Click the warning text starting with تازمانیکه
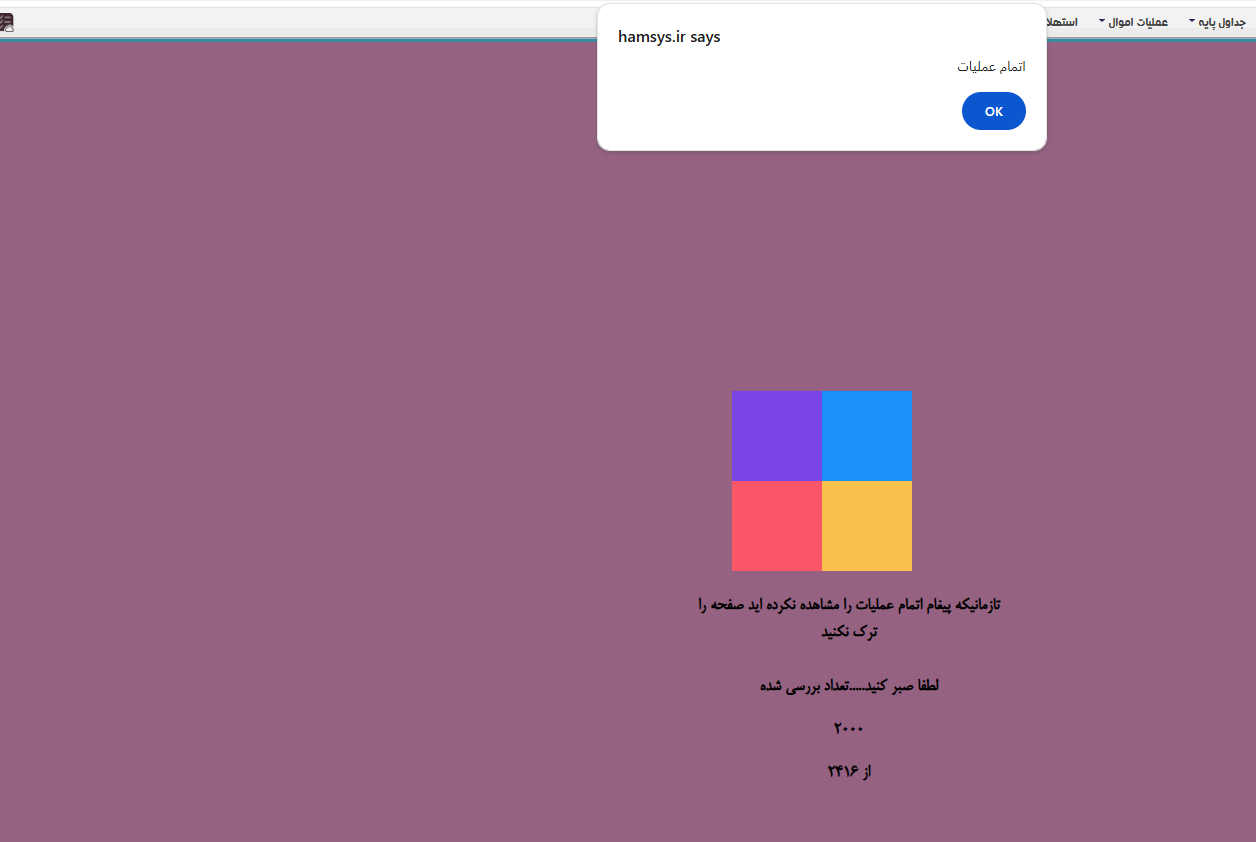 click(849, 605)
